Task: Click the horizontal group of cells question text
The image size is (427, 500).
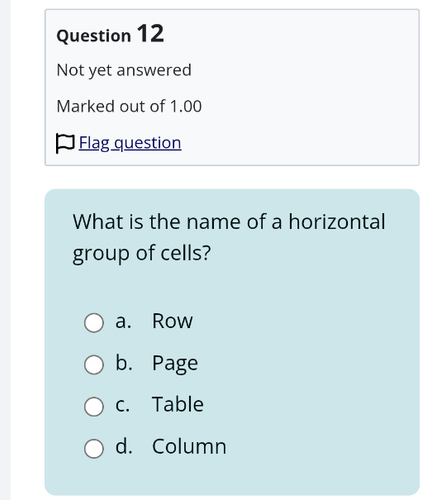Action: point(229,238)
